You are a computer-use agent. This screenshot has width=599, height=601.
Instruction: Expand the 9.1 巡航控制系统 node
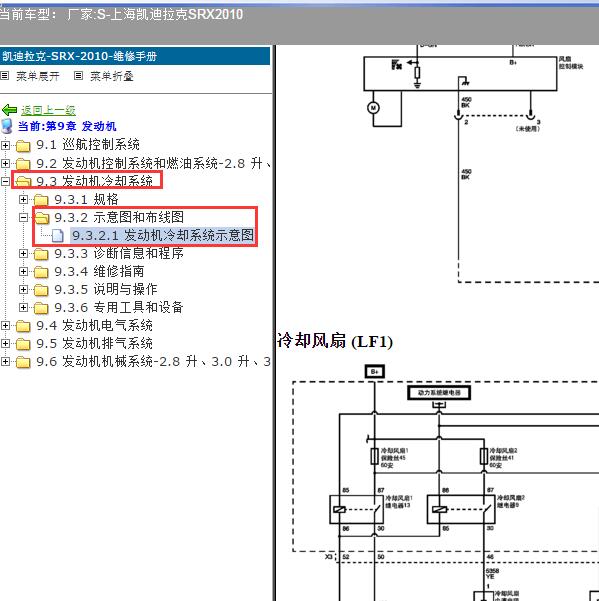click(x=5, y=145)
